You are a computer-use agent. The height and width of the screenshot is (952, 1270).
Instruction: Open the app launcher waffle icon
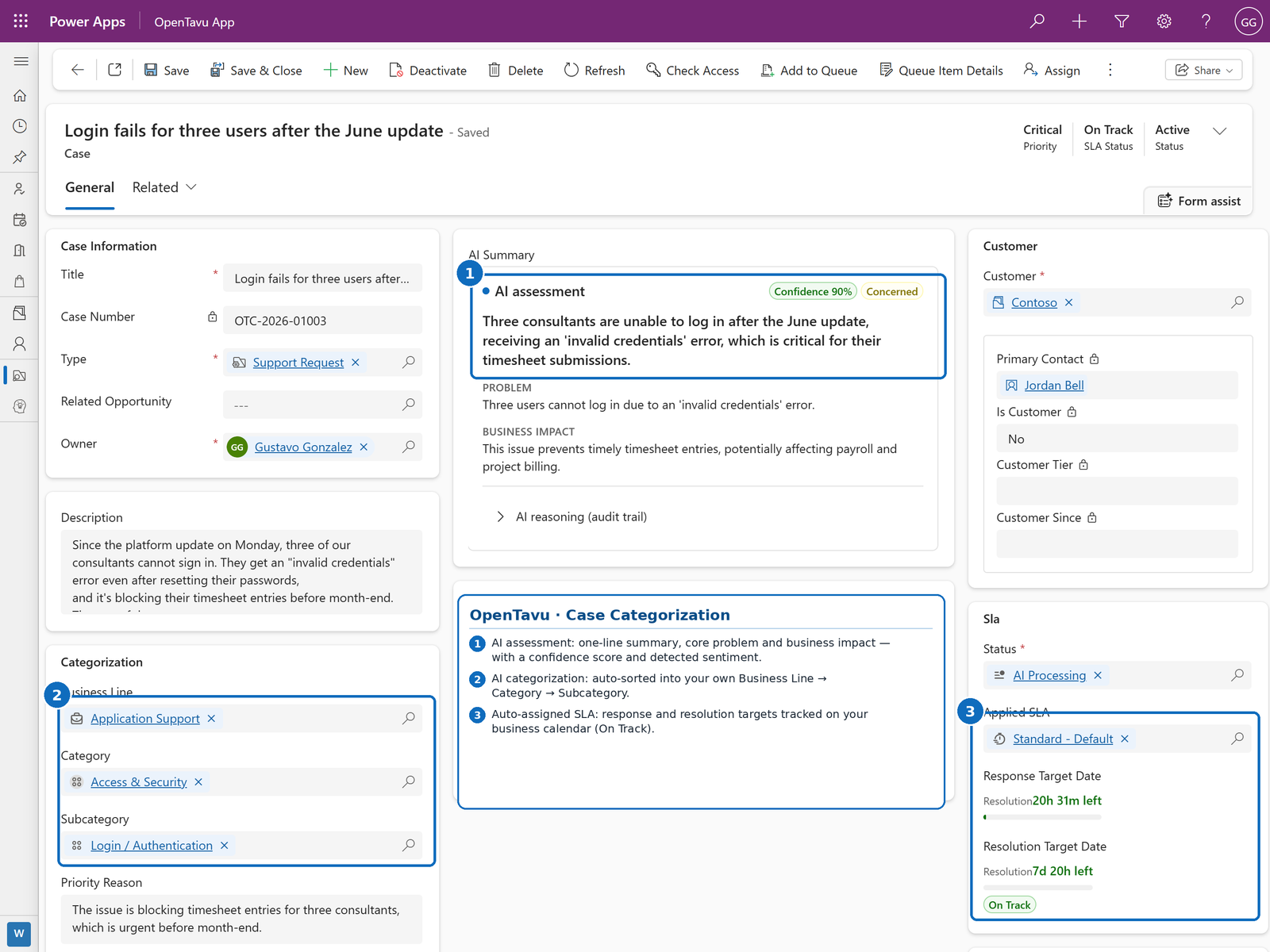[21, 21]
